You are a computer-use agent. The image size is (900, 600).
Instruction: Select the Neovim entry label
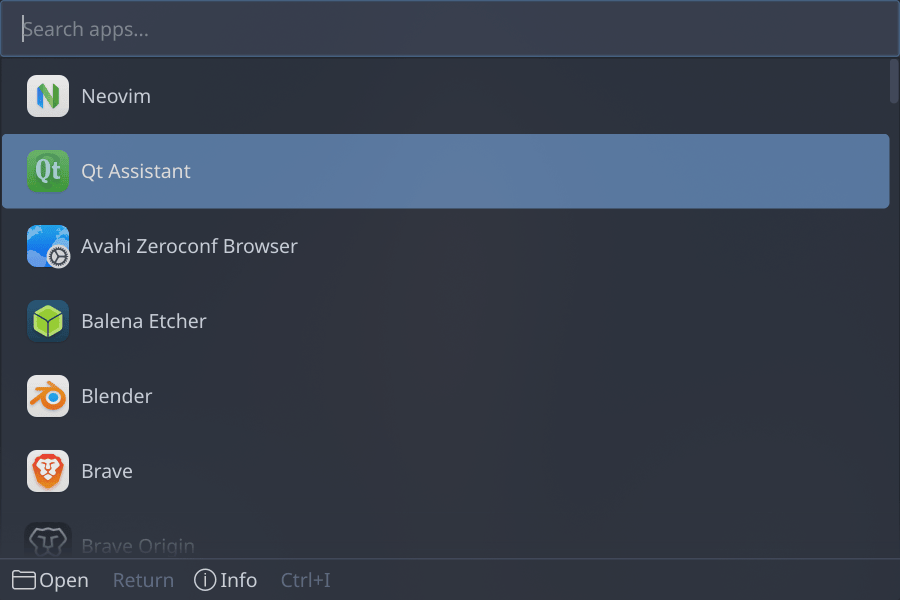click(116, 96)
